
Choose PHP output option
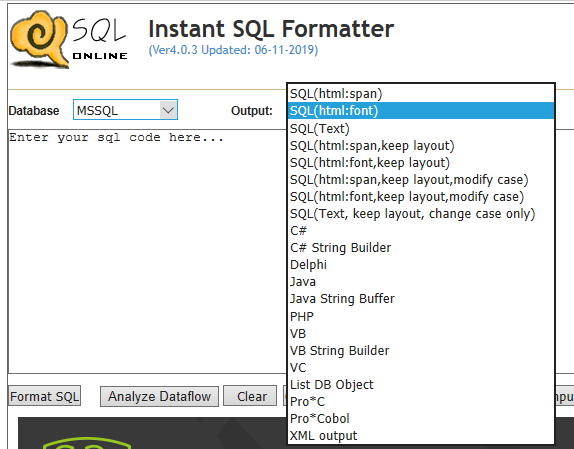(421, 316)
